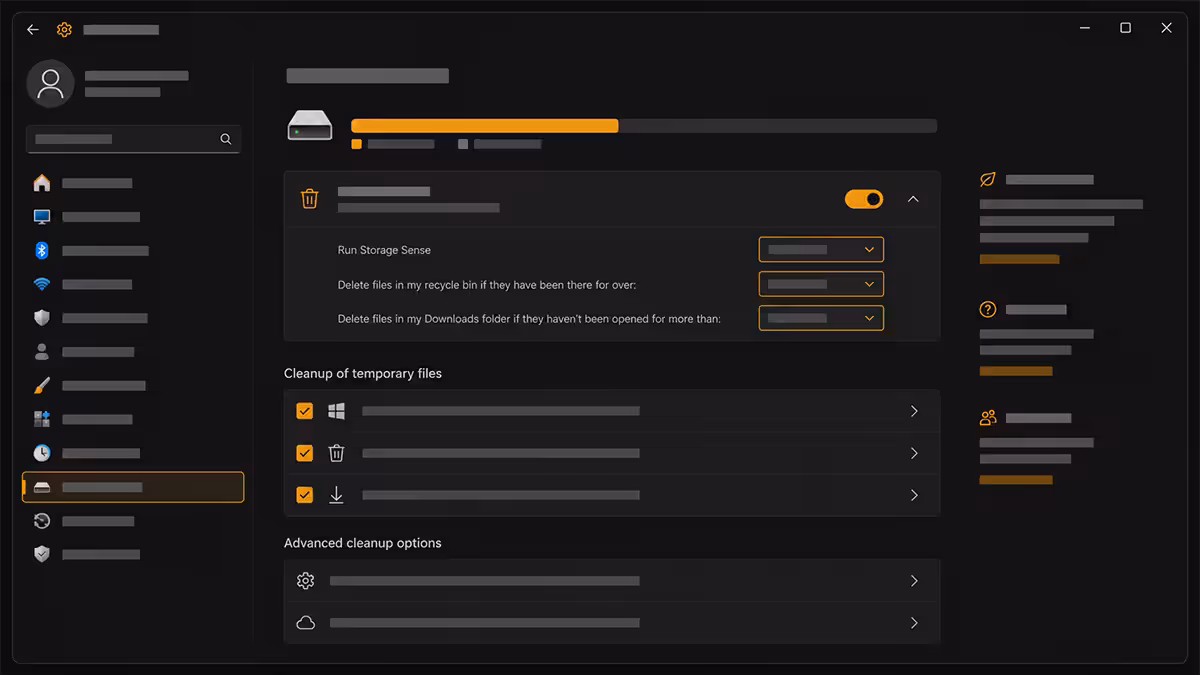Click the orange trash can Storage Sense icon

pyautogui.click(x=310, y=199)
